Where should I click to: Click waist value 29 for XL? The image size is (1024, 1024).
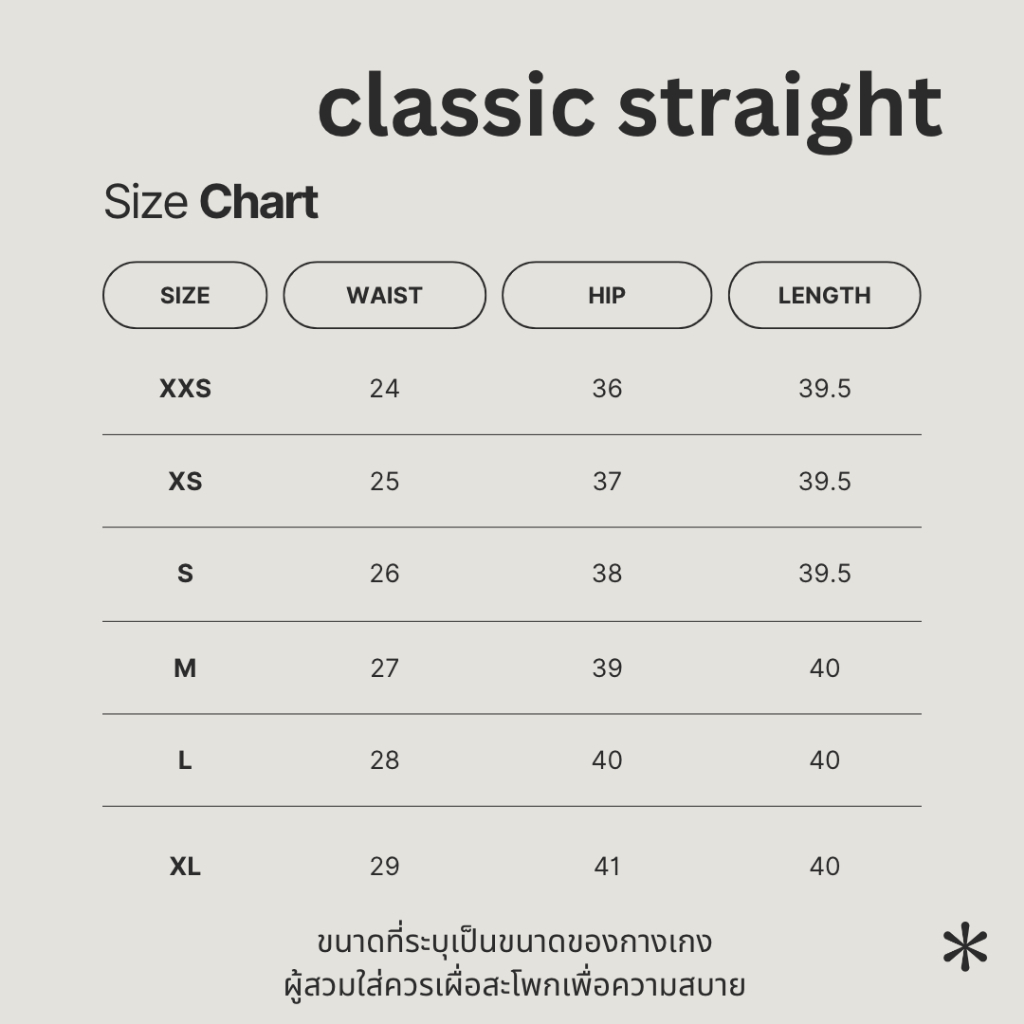tap(385, 867)
